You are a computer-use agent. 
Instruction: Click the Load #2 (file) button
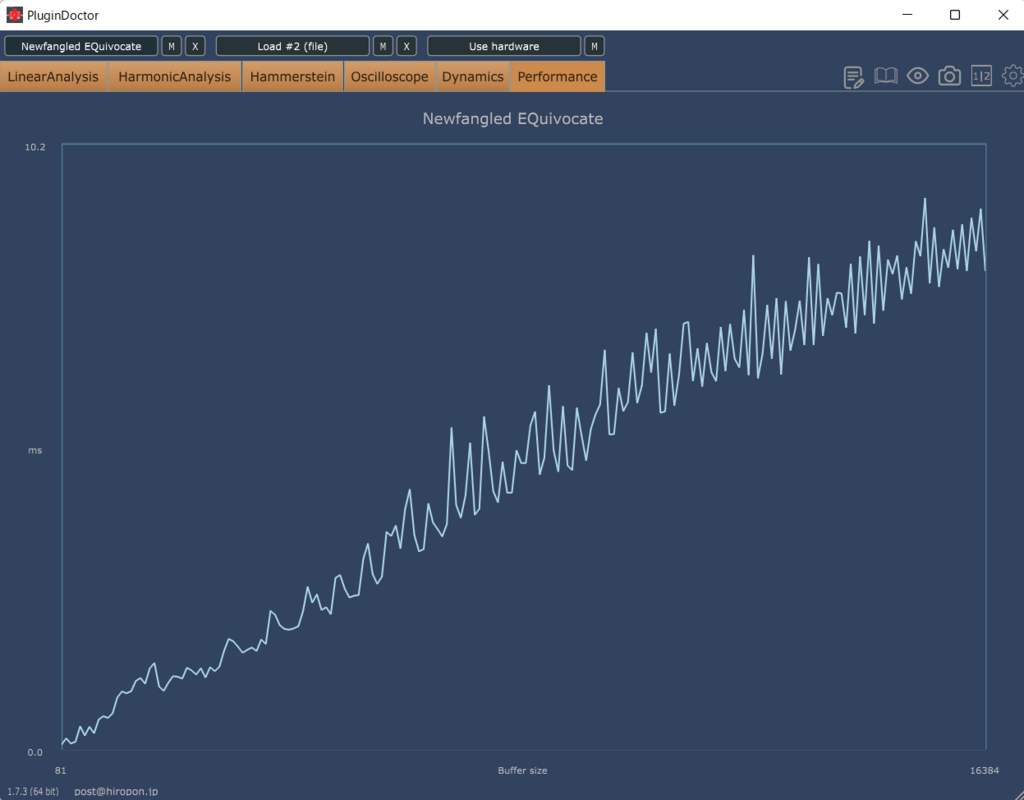tap(293, 46)
